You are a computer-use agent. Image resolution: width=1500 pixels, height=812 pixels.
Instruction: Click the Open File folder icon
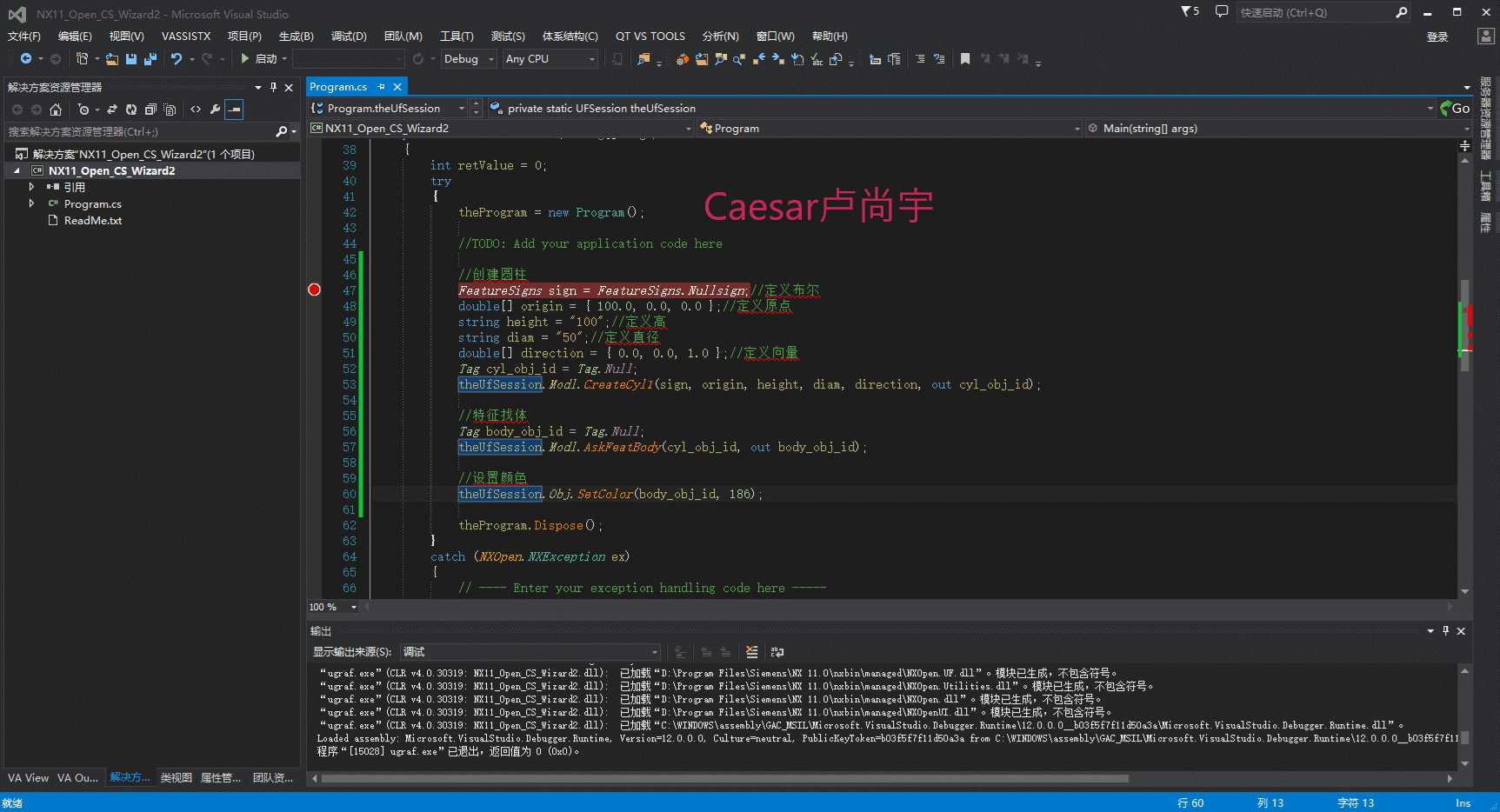click(x=112, y=58)
